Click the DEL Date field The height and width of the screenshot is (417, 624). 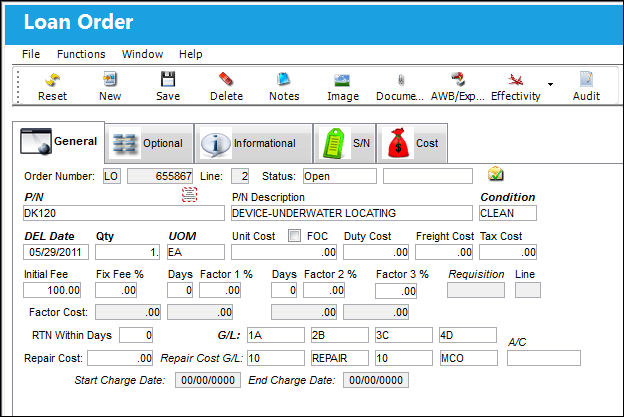[x=56, y=252]
